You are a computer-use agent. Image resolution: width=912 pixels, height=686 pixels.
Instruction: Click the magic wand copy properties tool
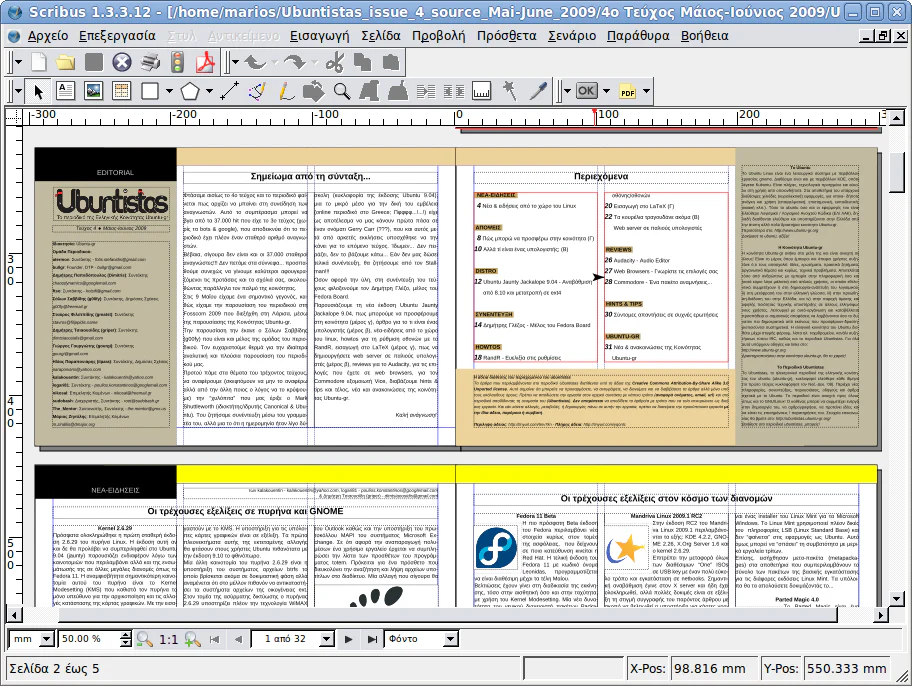click(510, 91)
